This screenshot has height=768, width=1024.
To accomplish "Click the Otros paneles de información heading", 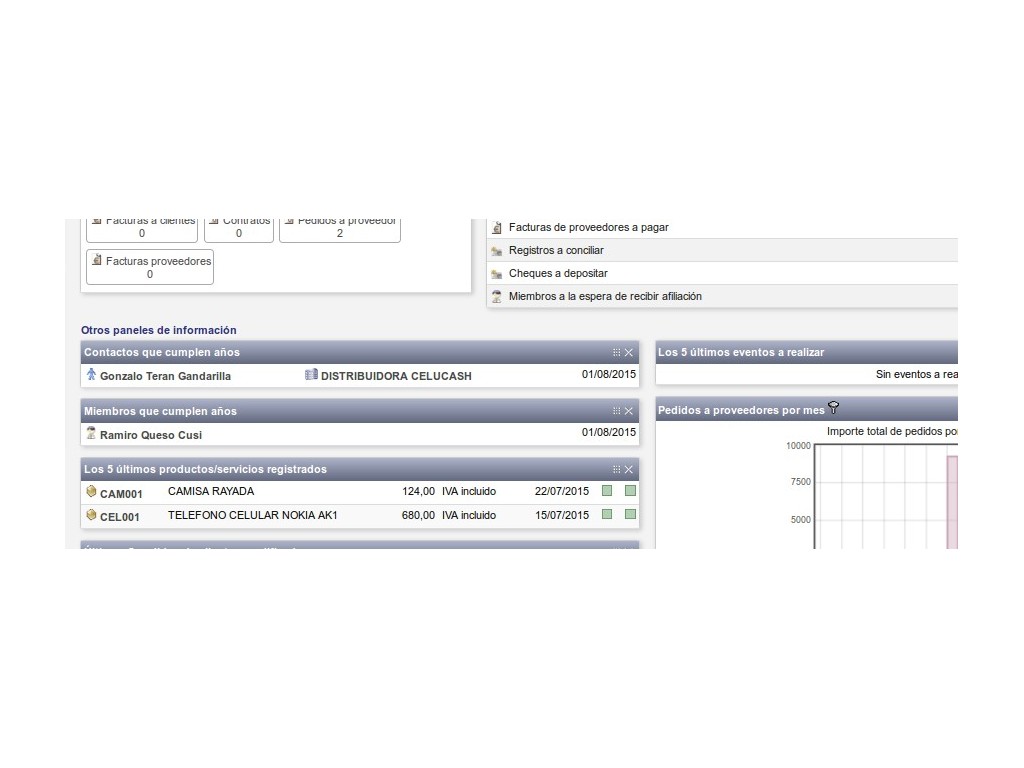I will coord(159,330).
